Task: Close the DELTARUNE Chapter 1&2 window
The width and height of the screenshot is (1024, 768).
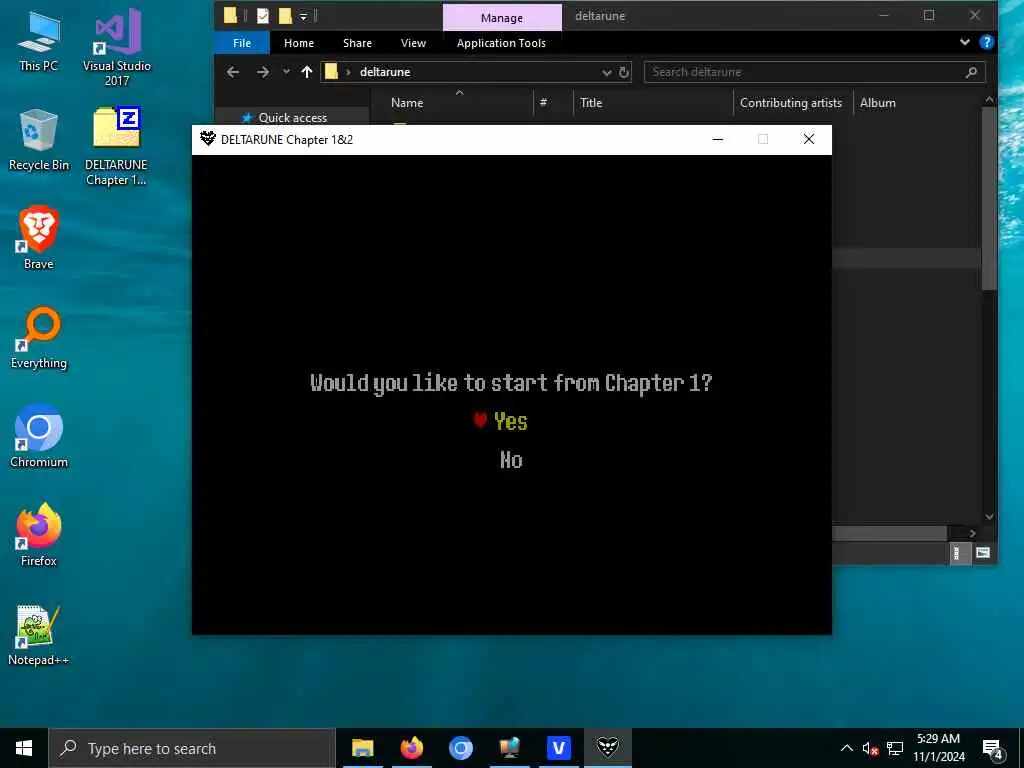Action: [x=808, y=139]
